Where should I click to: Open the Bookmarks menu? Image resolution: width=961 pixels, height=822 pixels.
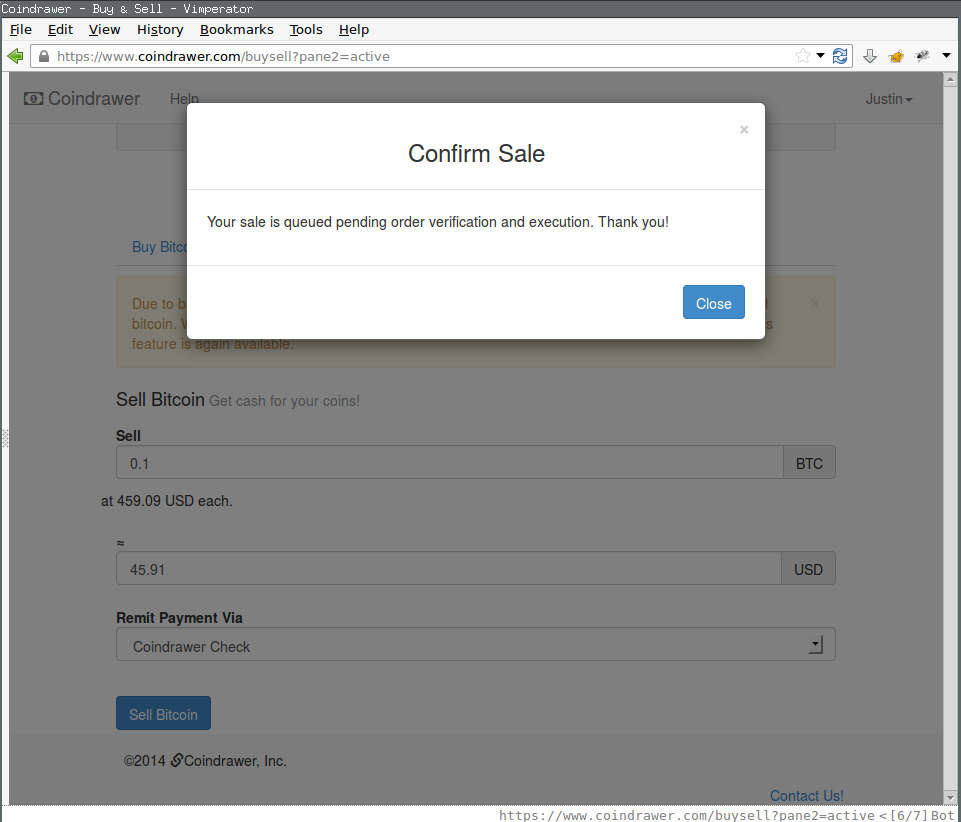[x=237, y=29]
